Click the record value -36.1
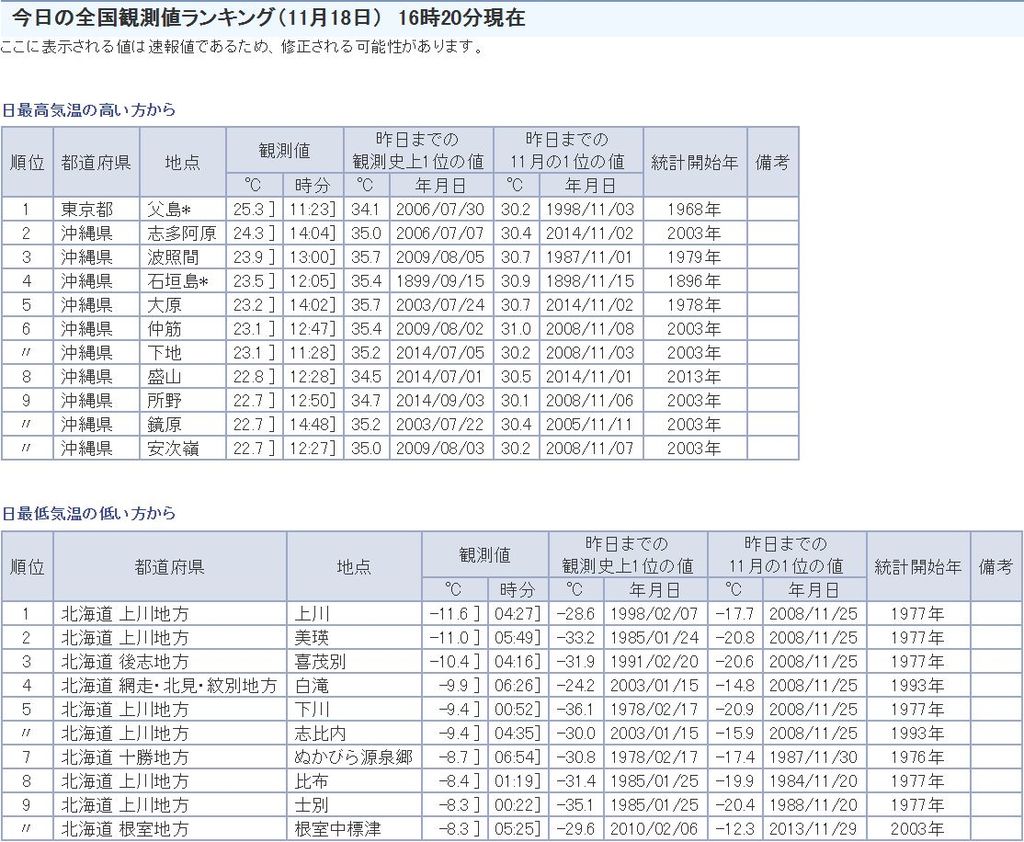Image resolution: width=1024 pixels, height=842 pixels. [575, 709]
